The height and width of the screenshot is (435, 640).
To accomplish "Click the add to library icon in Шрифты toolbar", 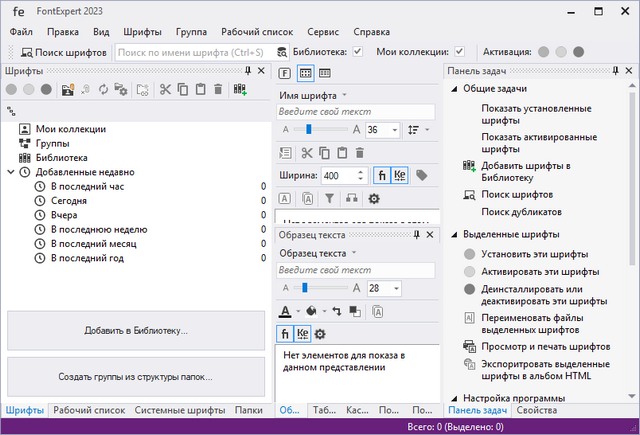I will (240, 90).
